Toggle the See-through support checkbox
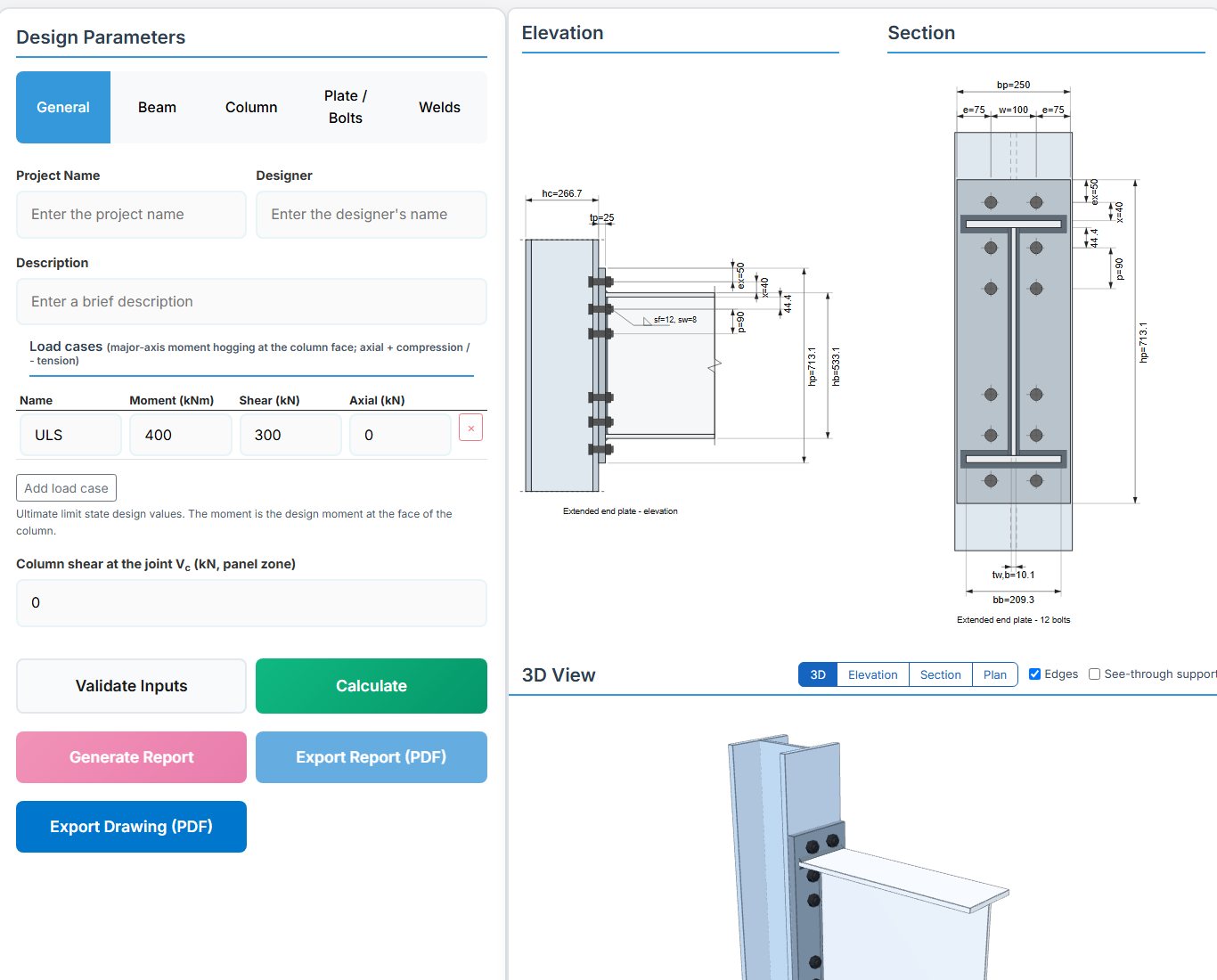The height and width of the screenshot is (980, 1217). pyautogui.click(x=1094, y=674)
